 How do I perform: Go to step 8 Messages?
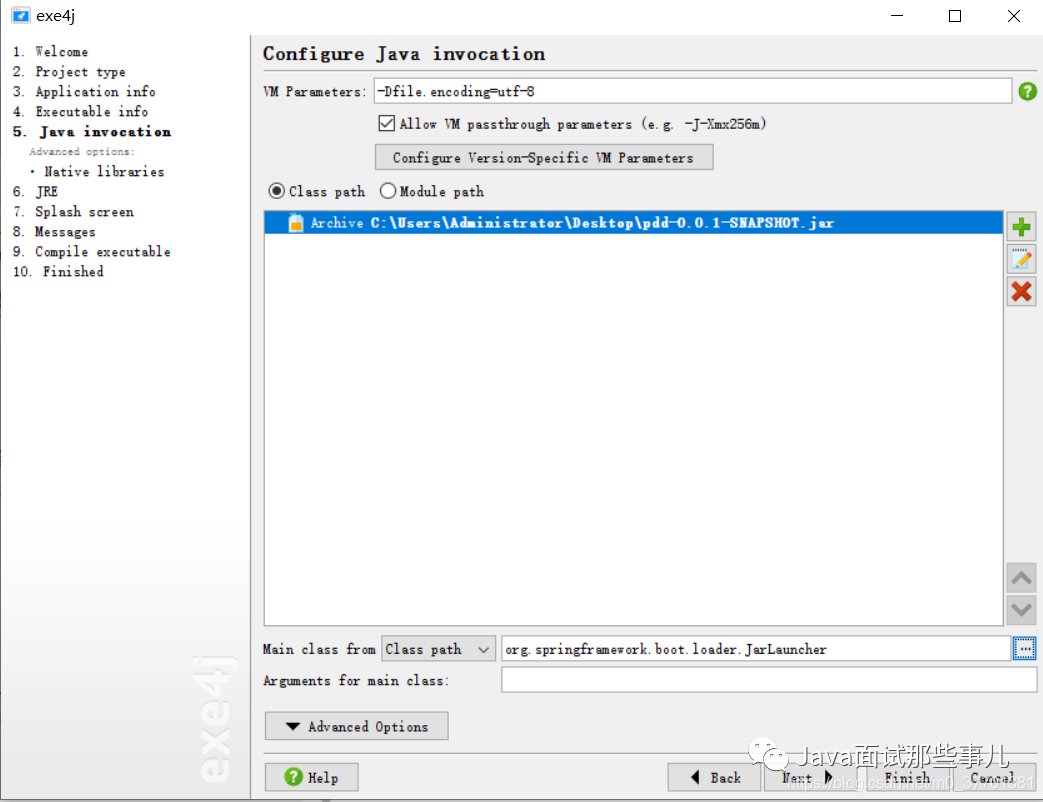(x=54, y=231)
